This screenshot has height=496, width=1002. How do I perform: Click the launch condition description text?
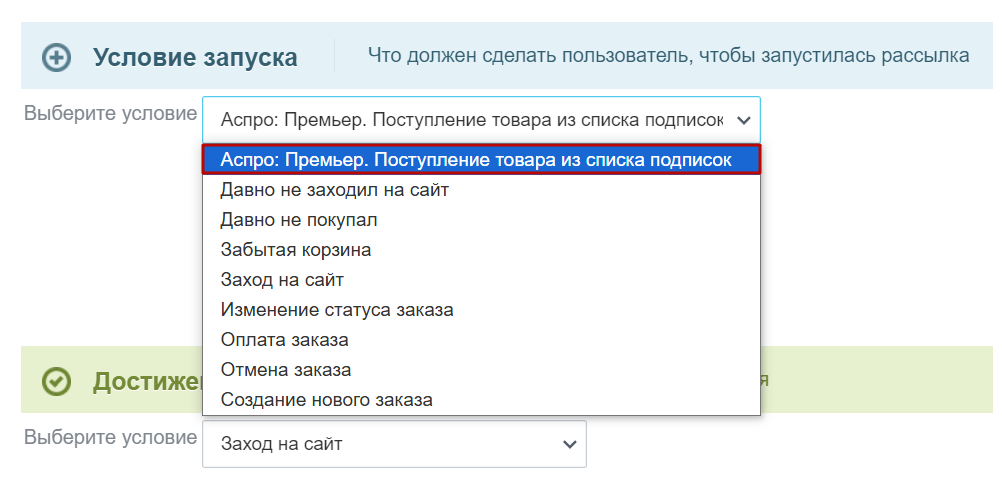668,56
